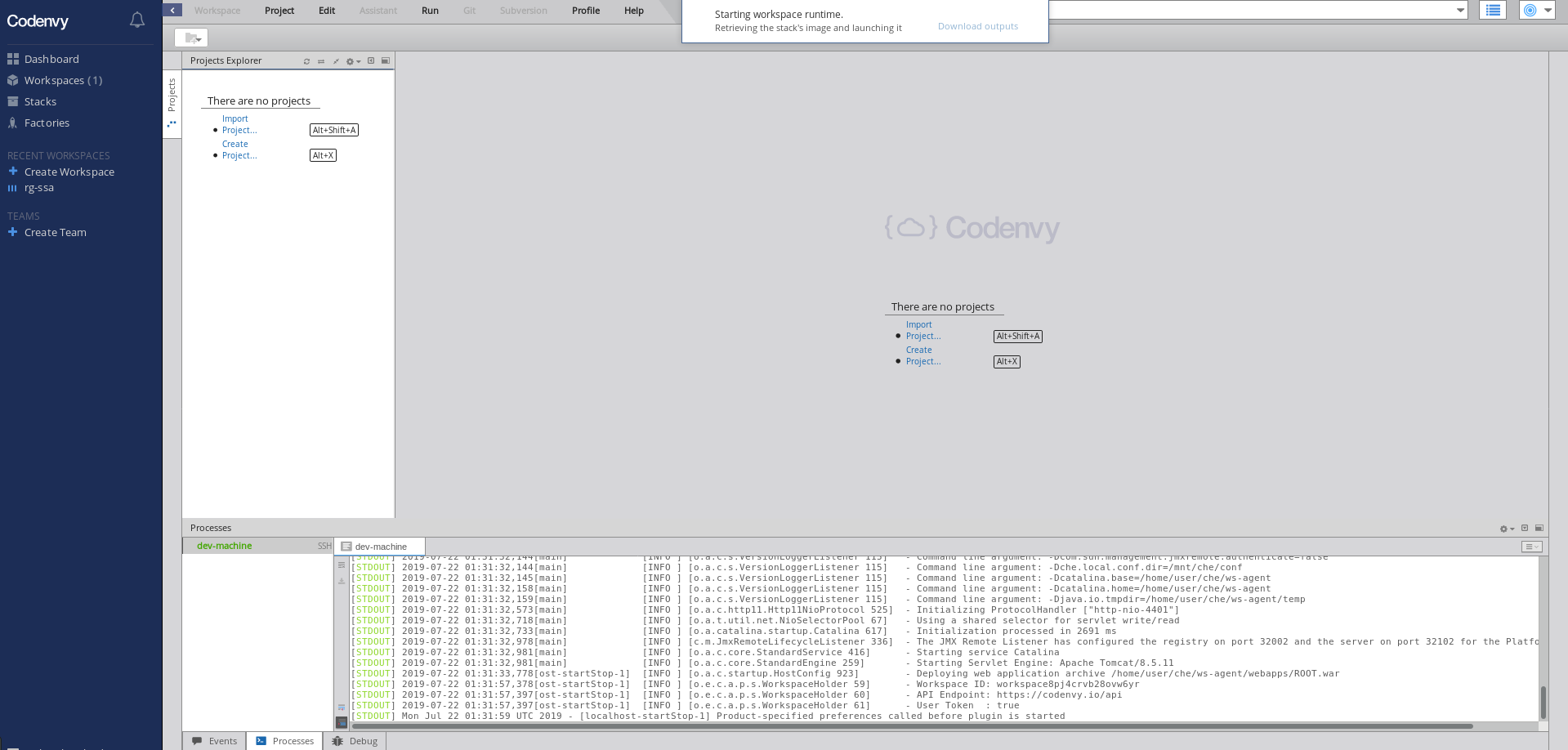Expand the command selector dropdown arrow

(x=1460, y=11)
